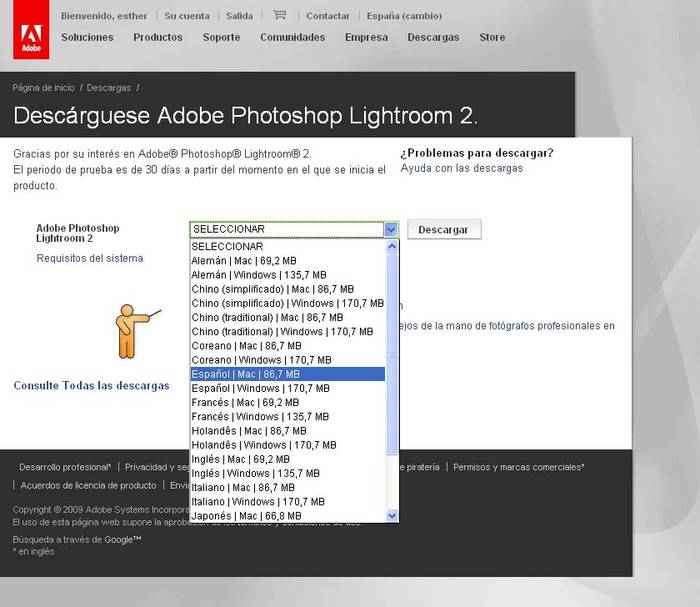700x607 pixels.
Task: Click the dropdown list scrollbar thumb
Action: 392,354
